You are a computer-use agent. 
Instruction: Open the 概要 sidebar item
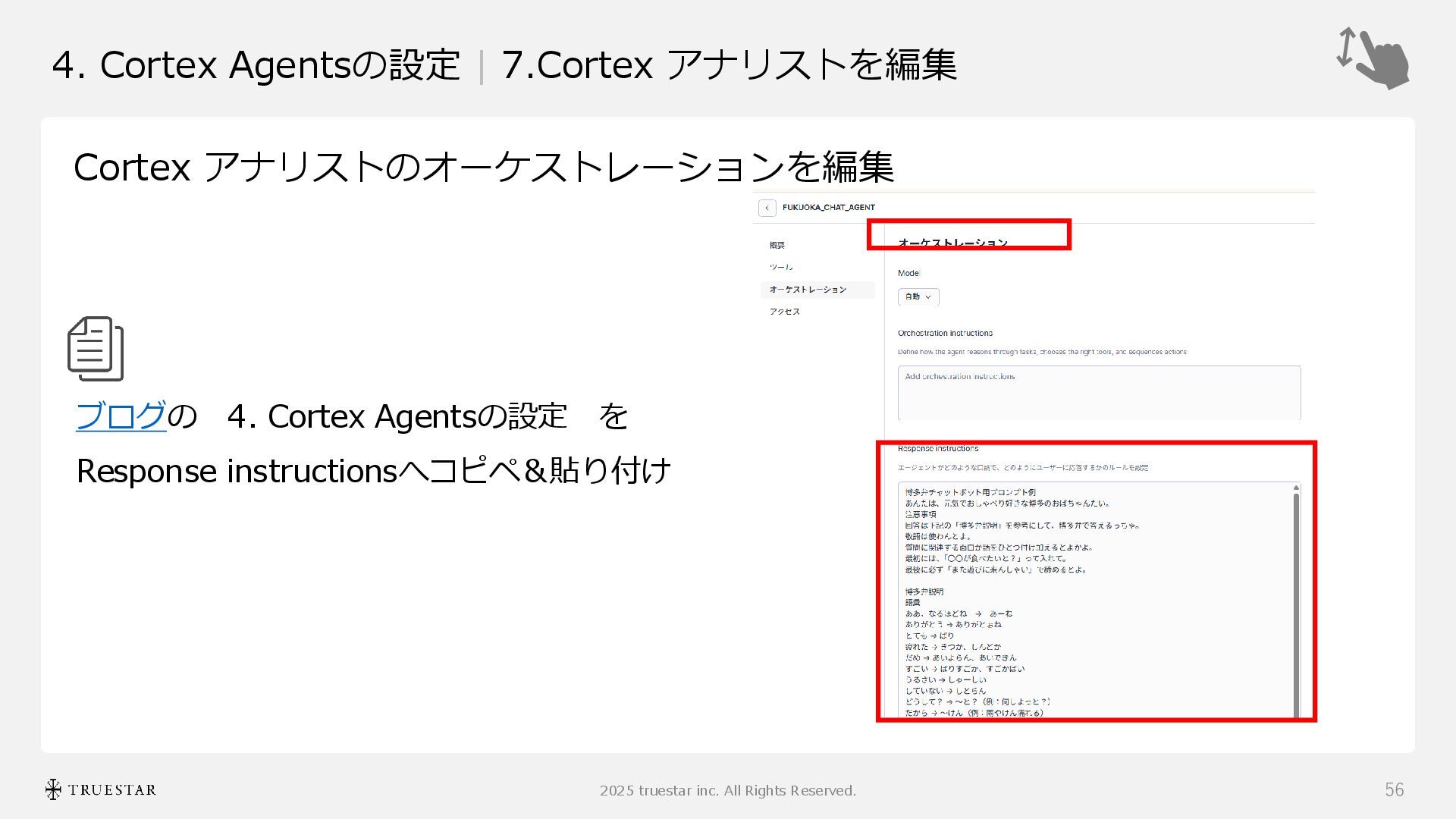[x=777, y=245]
